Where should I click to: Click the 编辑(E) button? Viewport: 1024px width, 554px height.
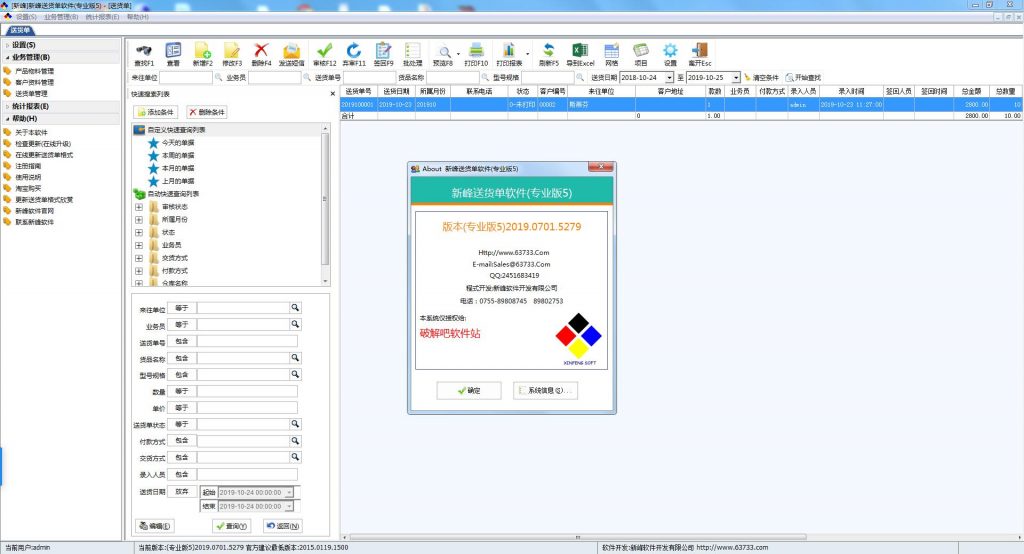click(x=155, y=526)
